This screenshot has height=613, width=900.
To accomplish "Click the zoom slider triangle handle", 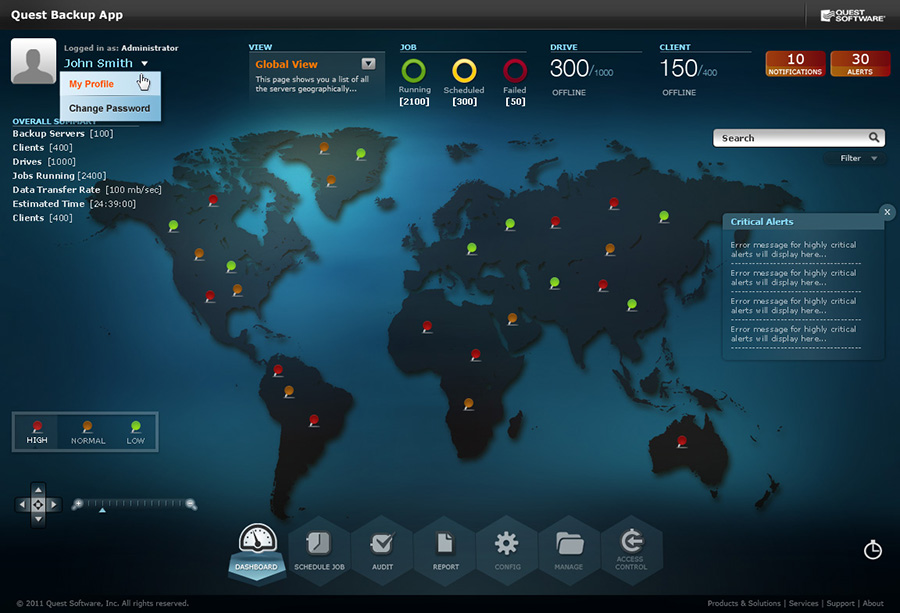I will coord(102,510).
